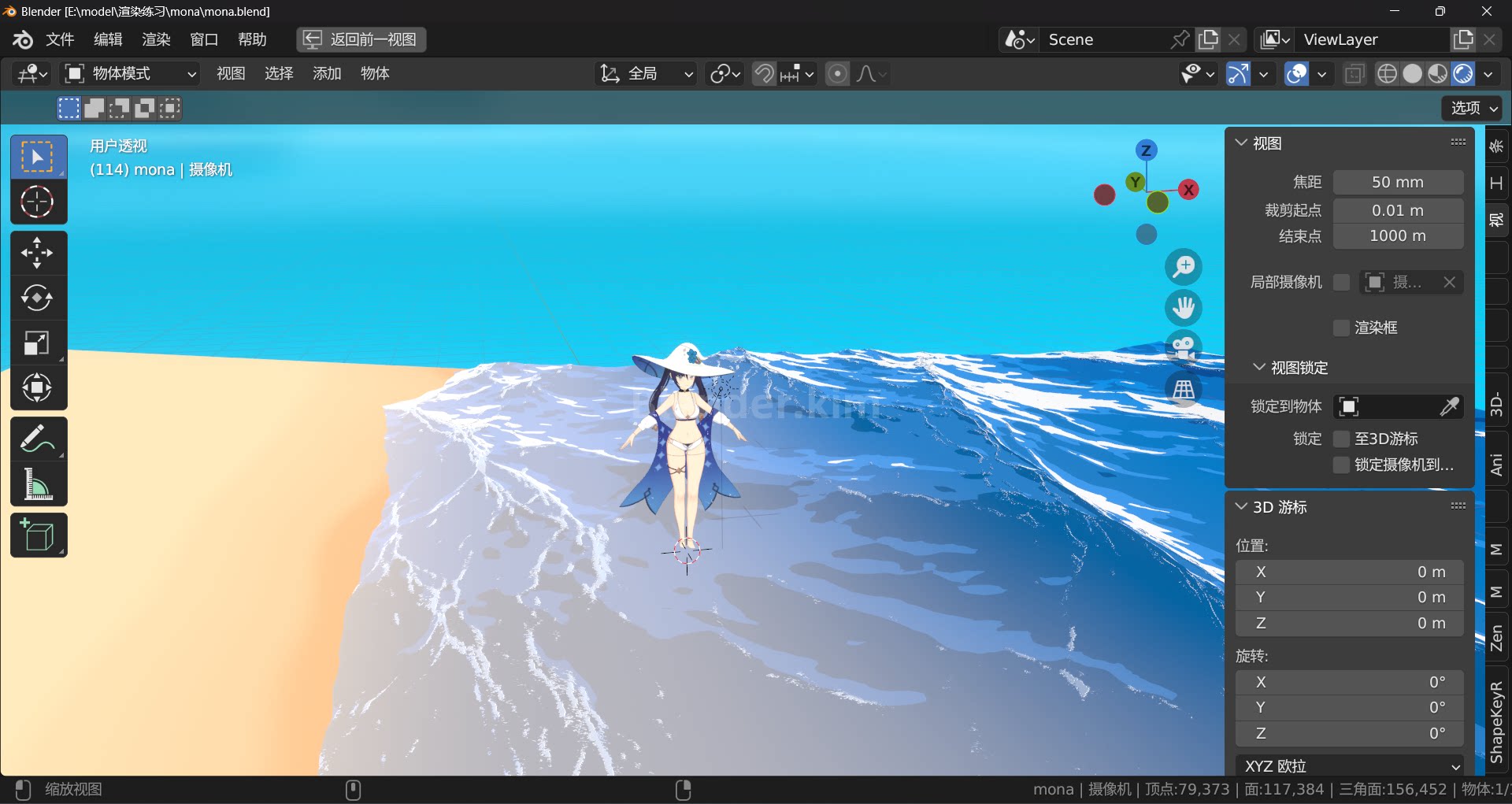Click the zoom view magnifier gizmo

click(1184, 267)
